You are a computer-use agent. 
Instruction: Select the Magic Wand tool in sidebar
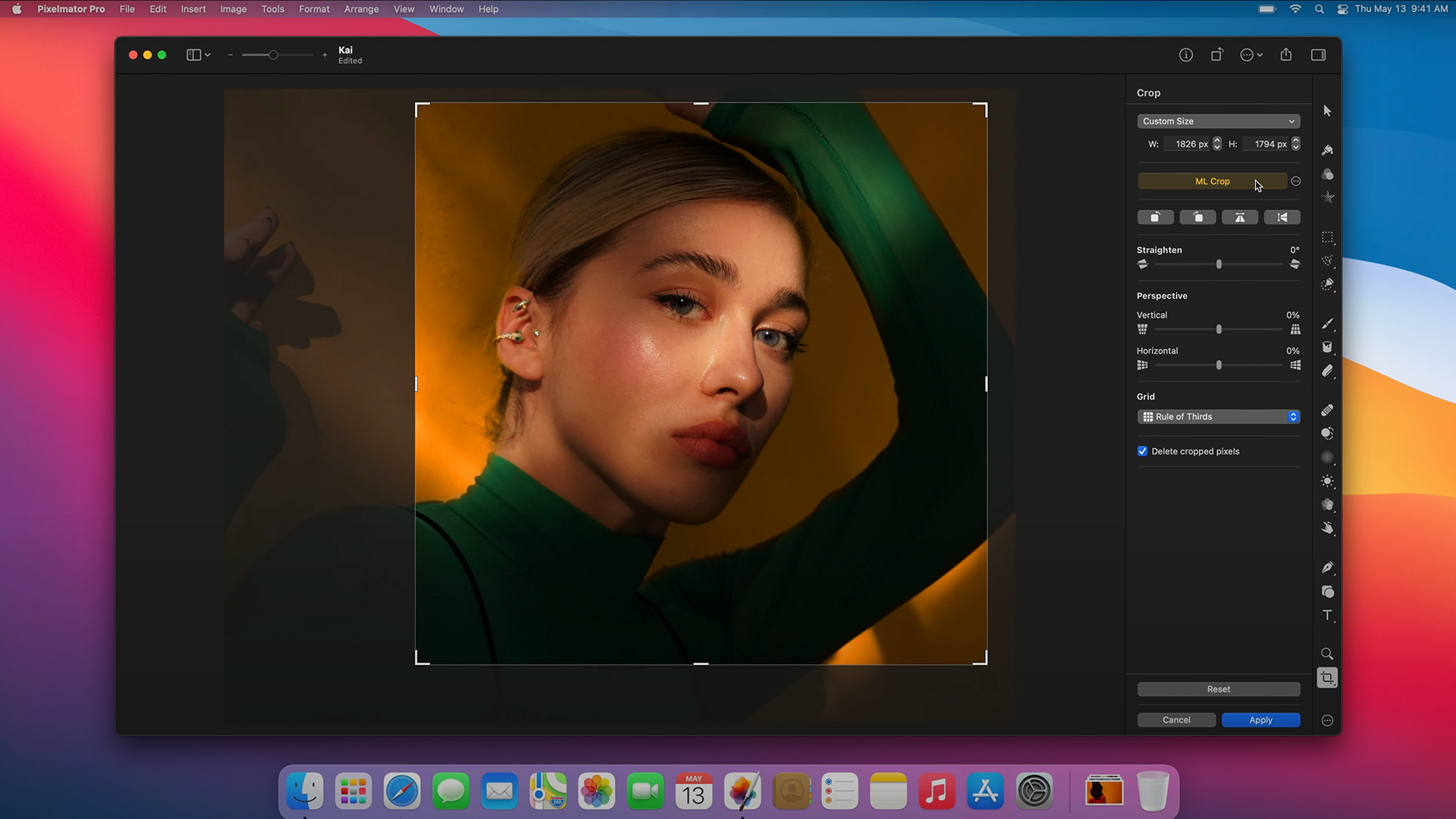1328,284
